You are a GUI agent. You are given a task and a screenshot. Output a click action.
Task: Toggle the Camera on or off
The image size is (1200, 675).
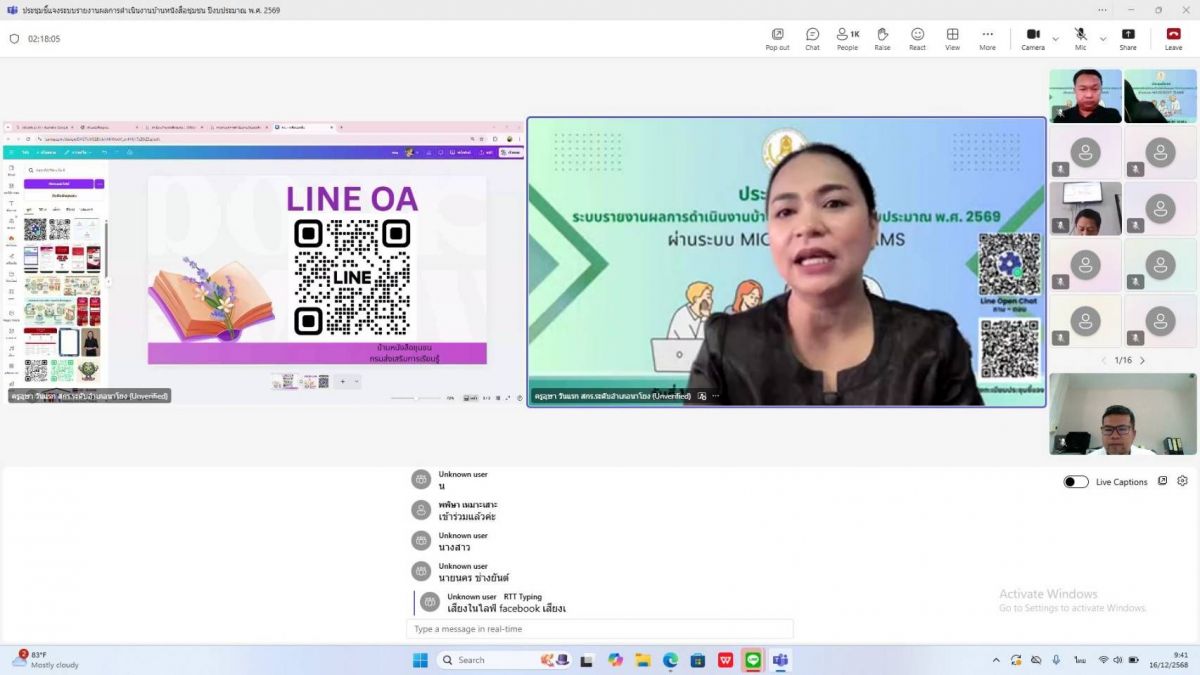(x=1032, y=38)
